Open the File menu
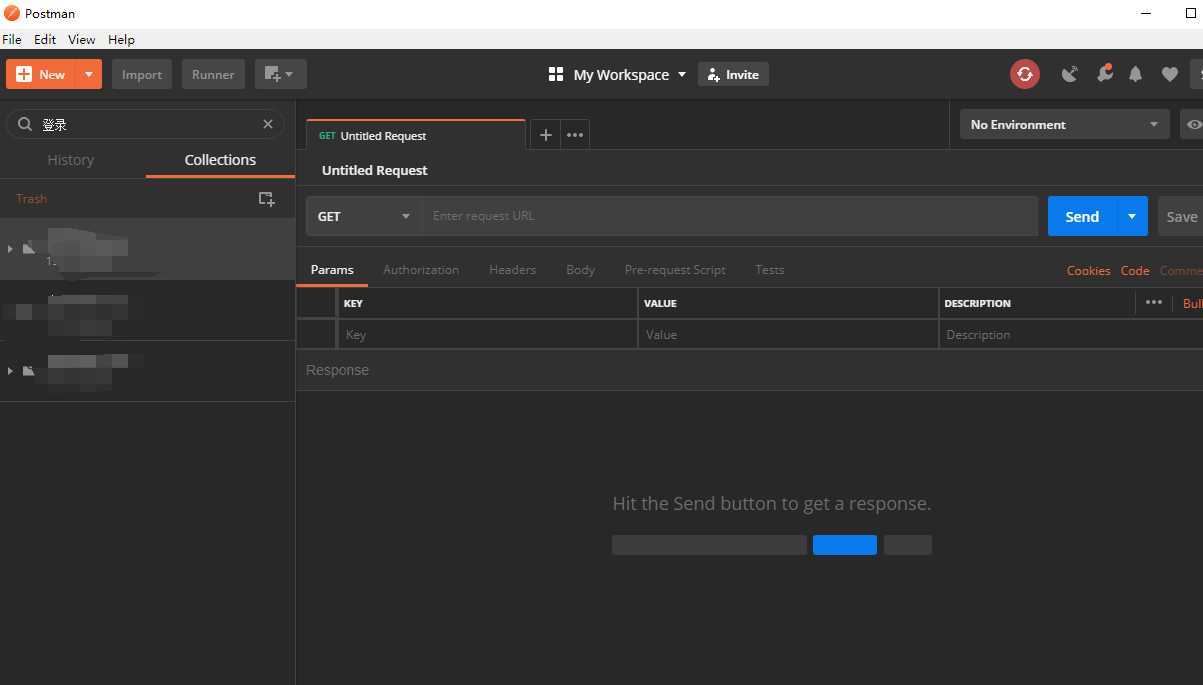The image size is (1203, 685). pos(12,39)
